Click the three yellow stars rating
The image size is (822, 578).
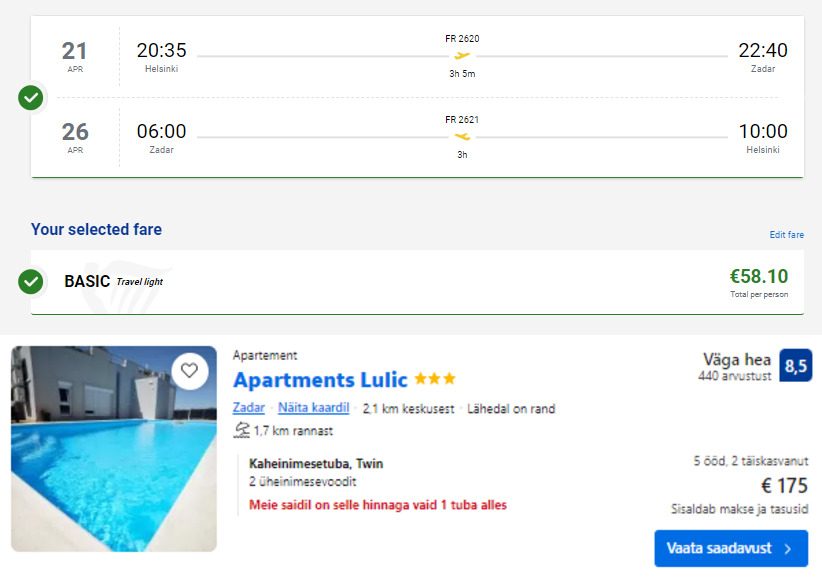435,378
